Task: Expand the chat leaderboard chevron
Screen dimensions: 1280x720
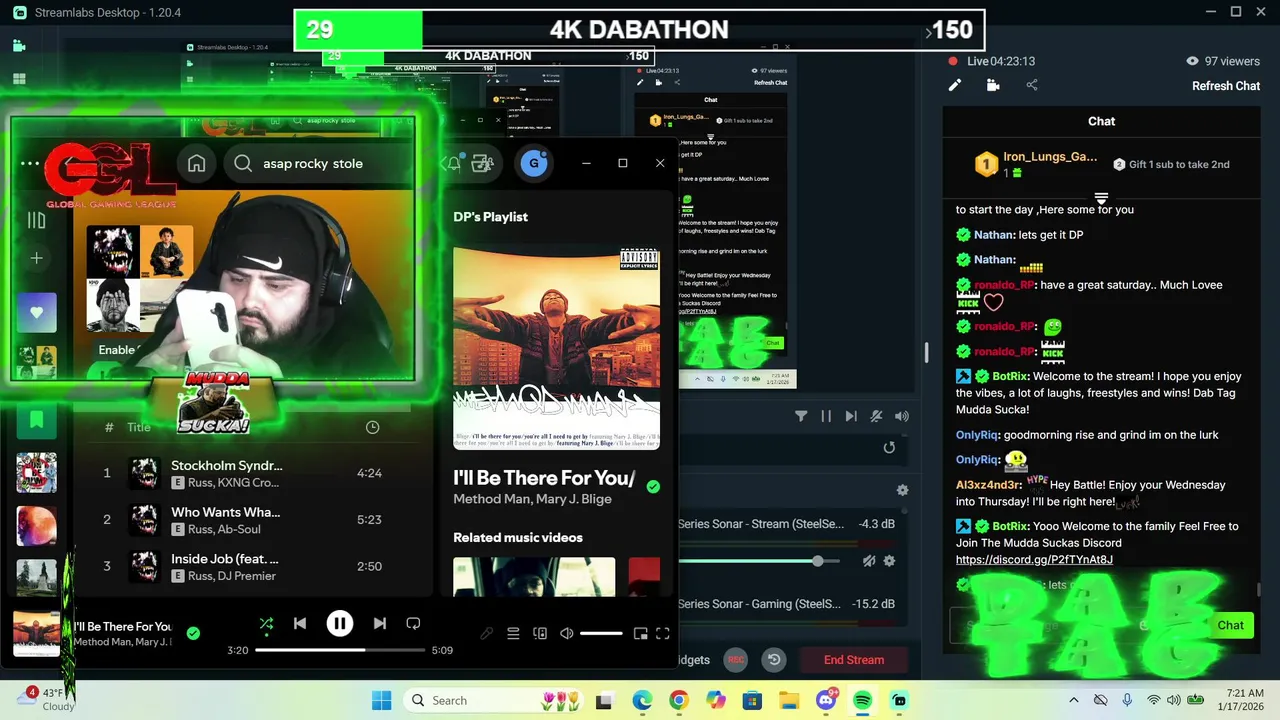Action: point(1101,198)
